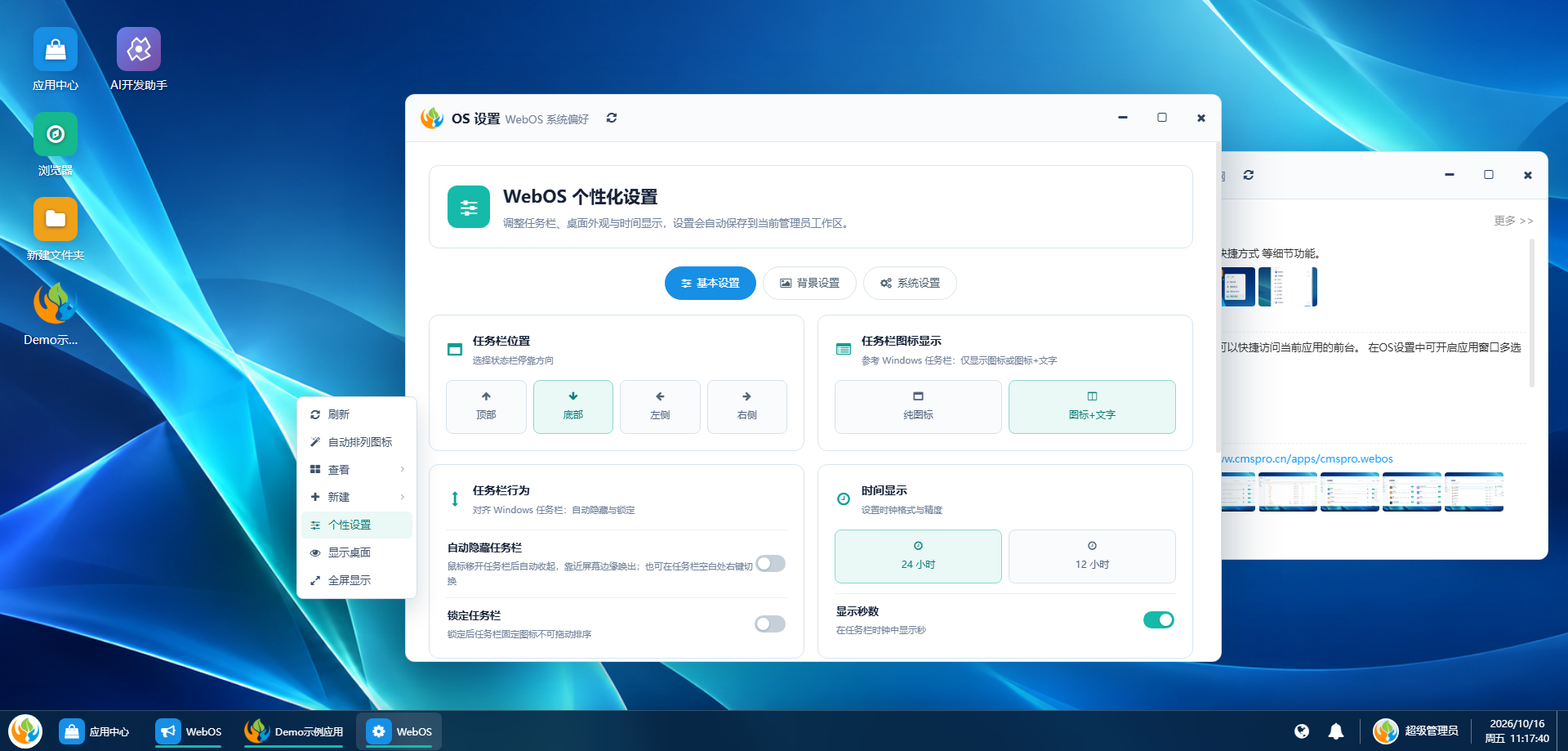
Task: Click the taskbar date and time display
Action: coord(1517,731)
